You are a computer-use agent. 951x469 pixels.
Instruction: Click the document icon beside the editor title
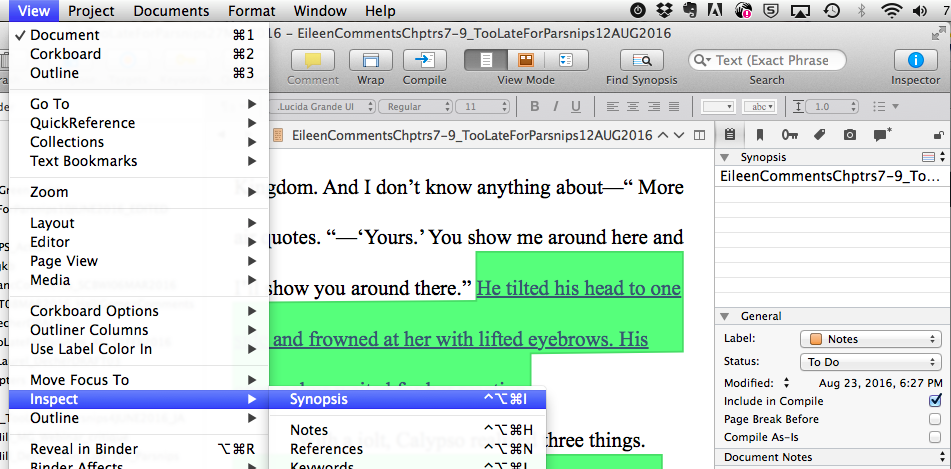278,135
